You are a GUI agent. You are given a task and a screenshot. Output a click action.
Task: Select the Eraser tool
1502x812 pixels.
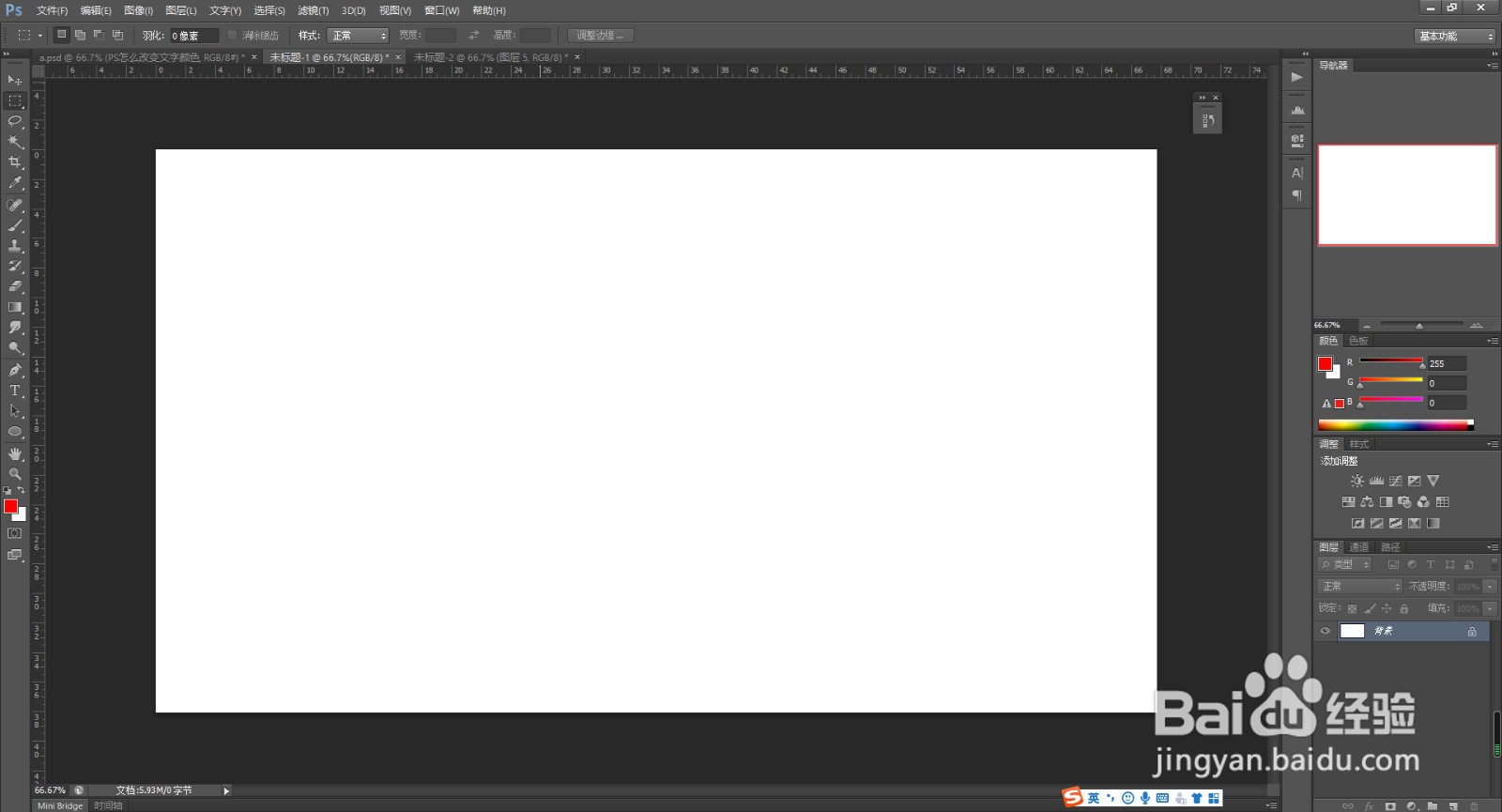[x=15, y=286]
